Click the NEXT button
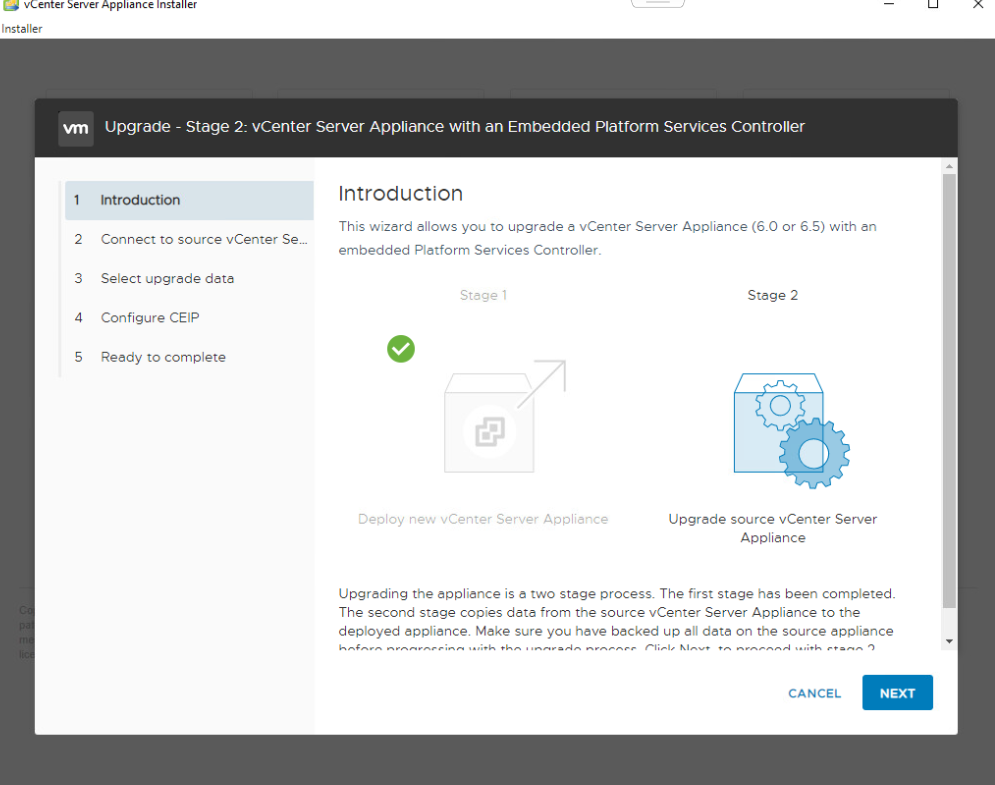Viewport: 995px width, 785px height. pos(897,692)
